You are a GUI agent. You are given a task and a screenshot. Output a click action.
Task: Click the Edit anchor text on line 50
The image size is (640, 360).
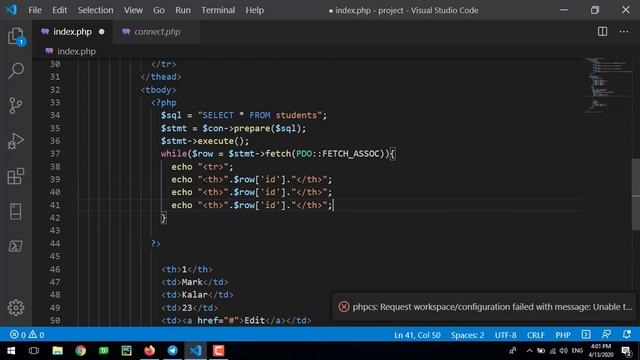(254, 320)
